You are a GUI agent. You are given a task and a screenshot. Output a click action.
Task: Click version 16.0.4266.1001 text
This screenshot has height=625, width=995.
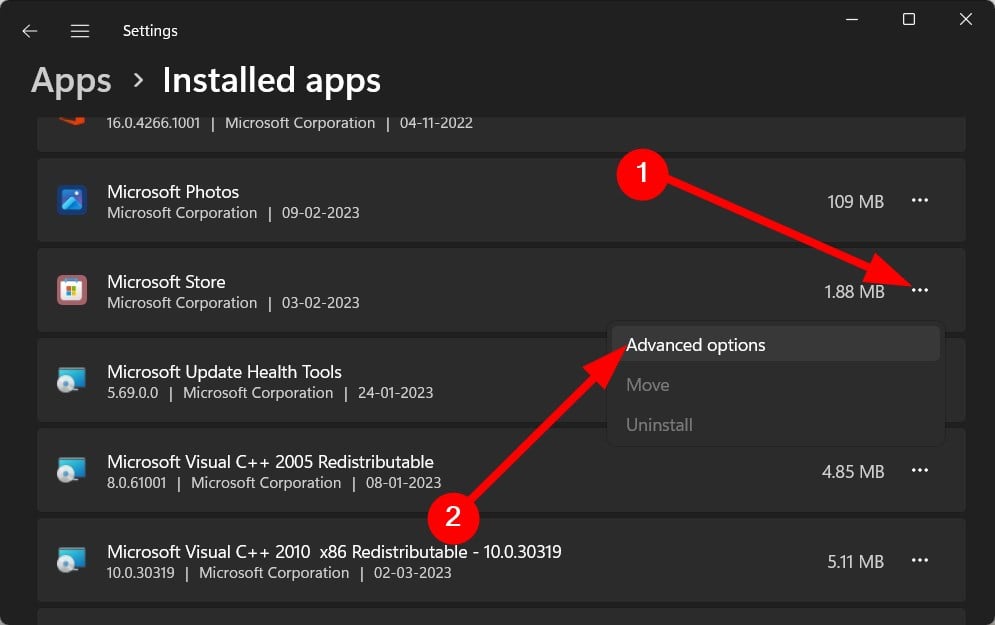(x=153, y=123)
